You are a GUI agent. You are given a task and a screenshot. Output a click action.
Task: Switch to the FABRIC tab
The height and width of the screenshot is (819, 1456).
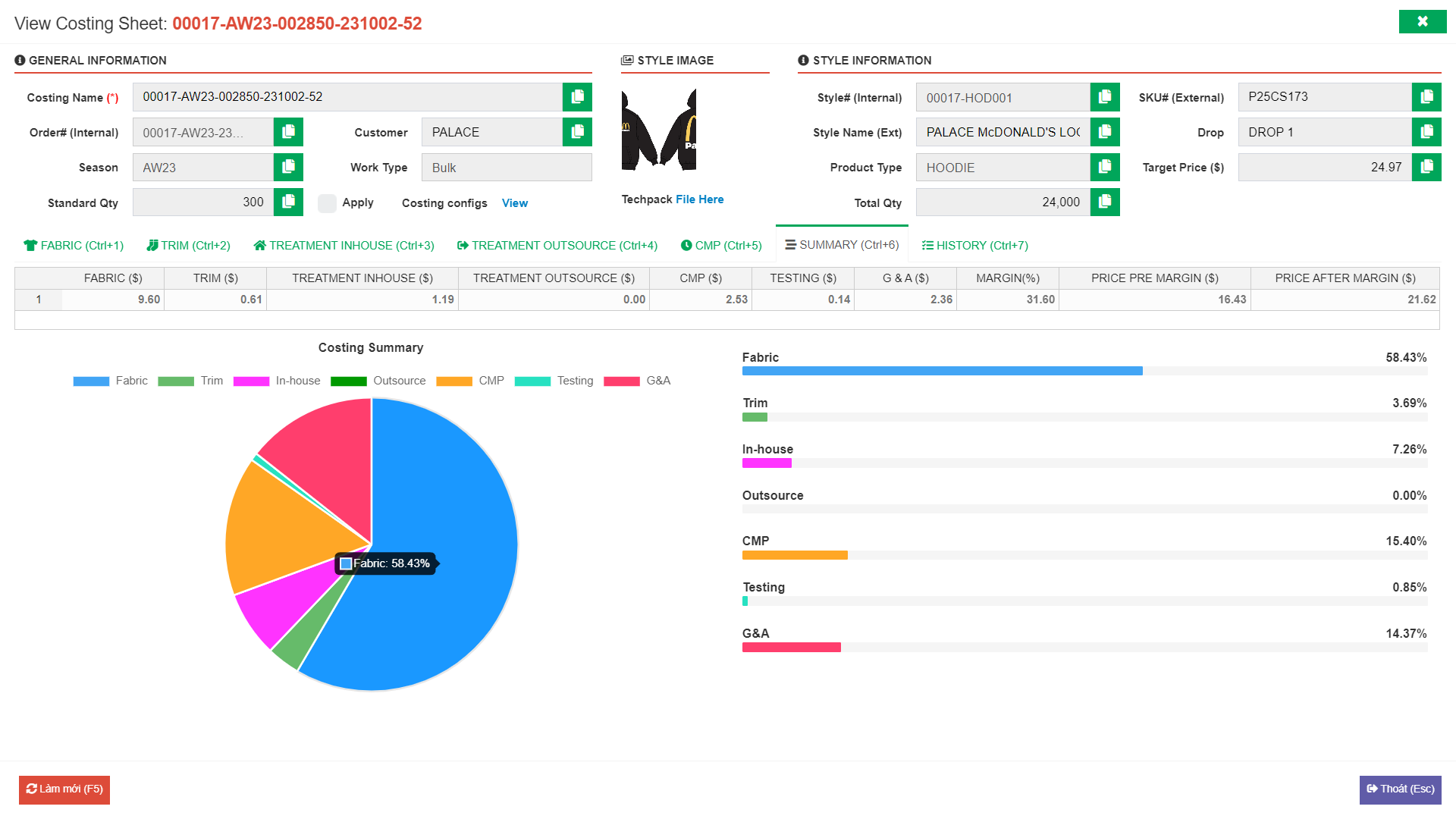pyautogui.click(x=74, y=246)
